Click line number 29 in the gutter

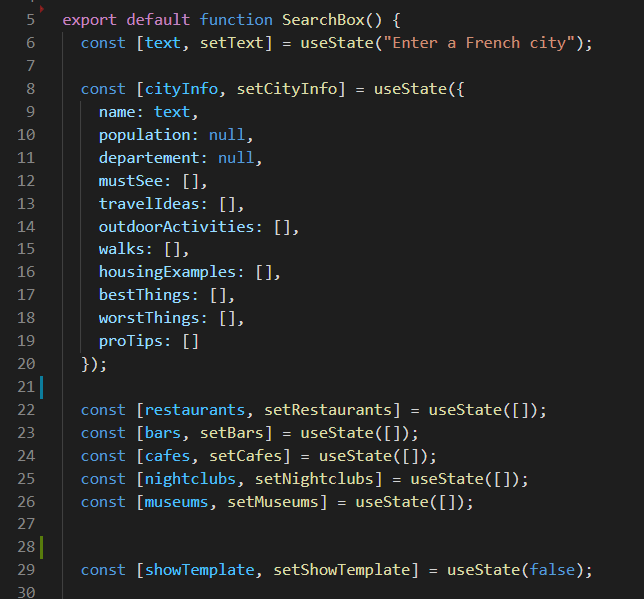(26, 571)
